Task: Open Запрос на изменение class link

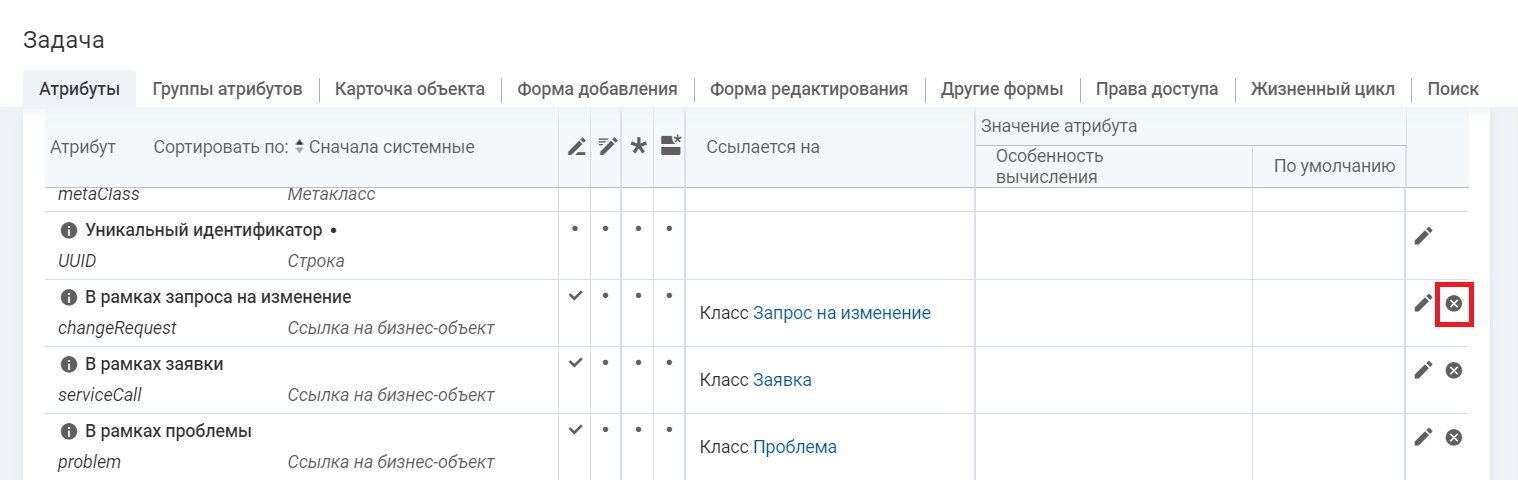Action: point(841,313)
